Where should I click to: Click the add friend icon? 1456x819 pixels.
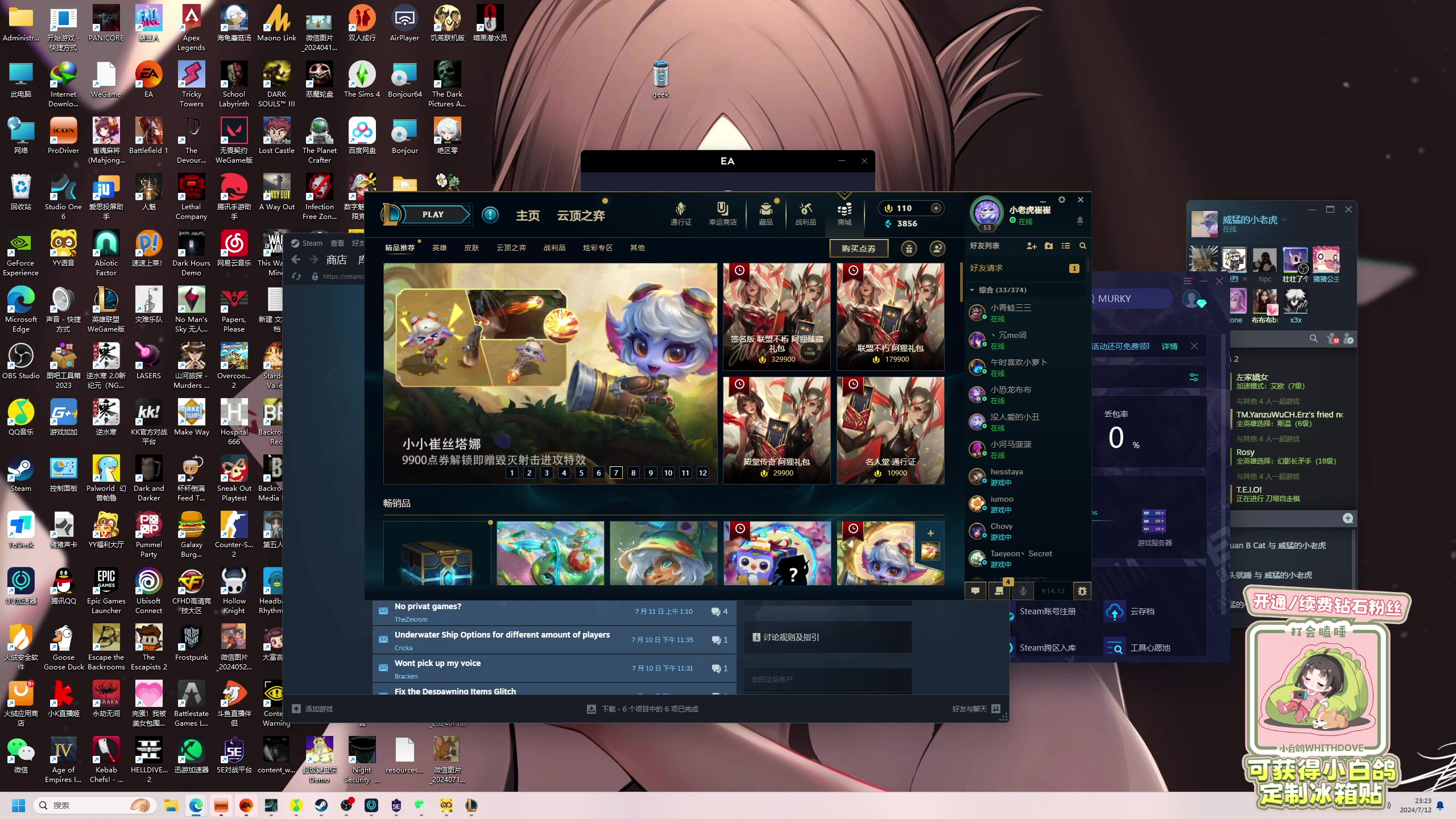pos(1031,246)
